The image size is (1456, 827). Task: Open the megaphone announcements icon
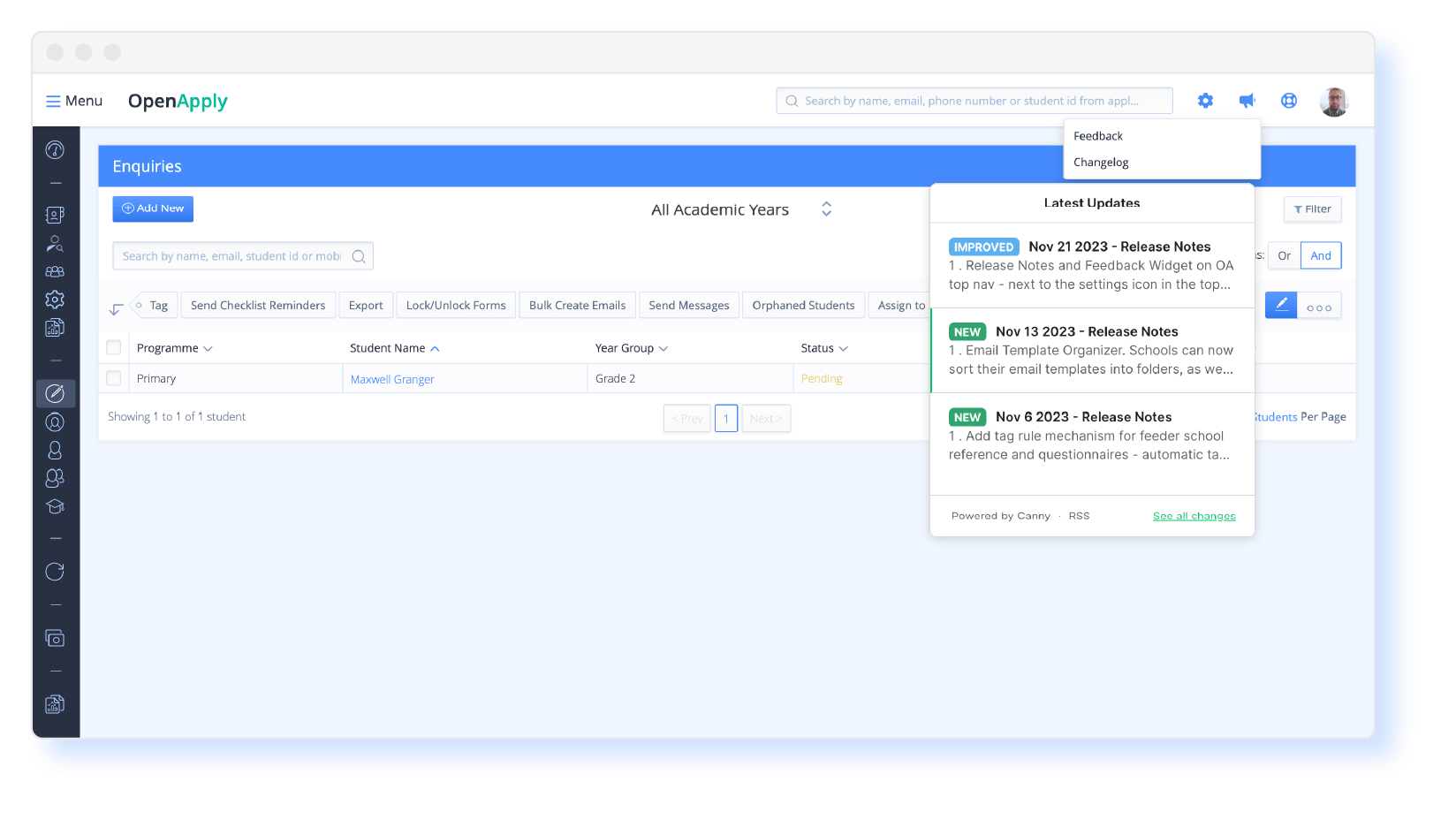[x=1247, y=101]
